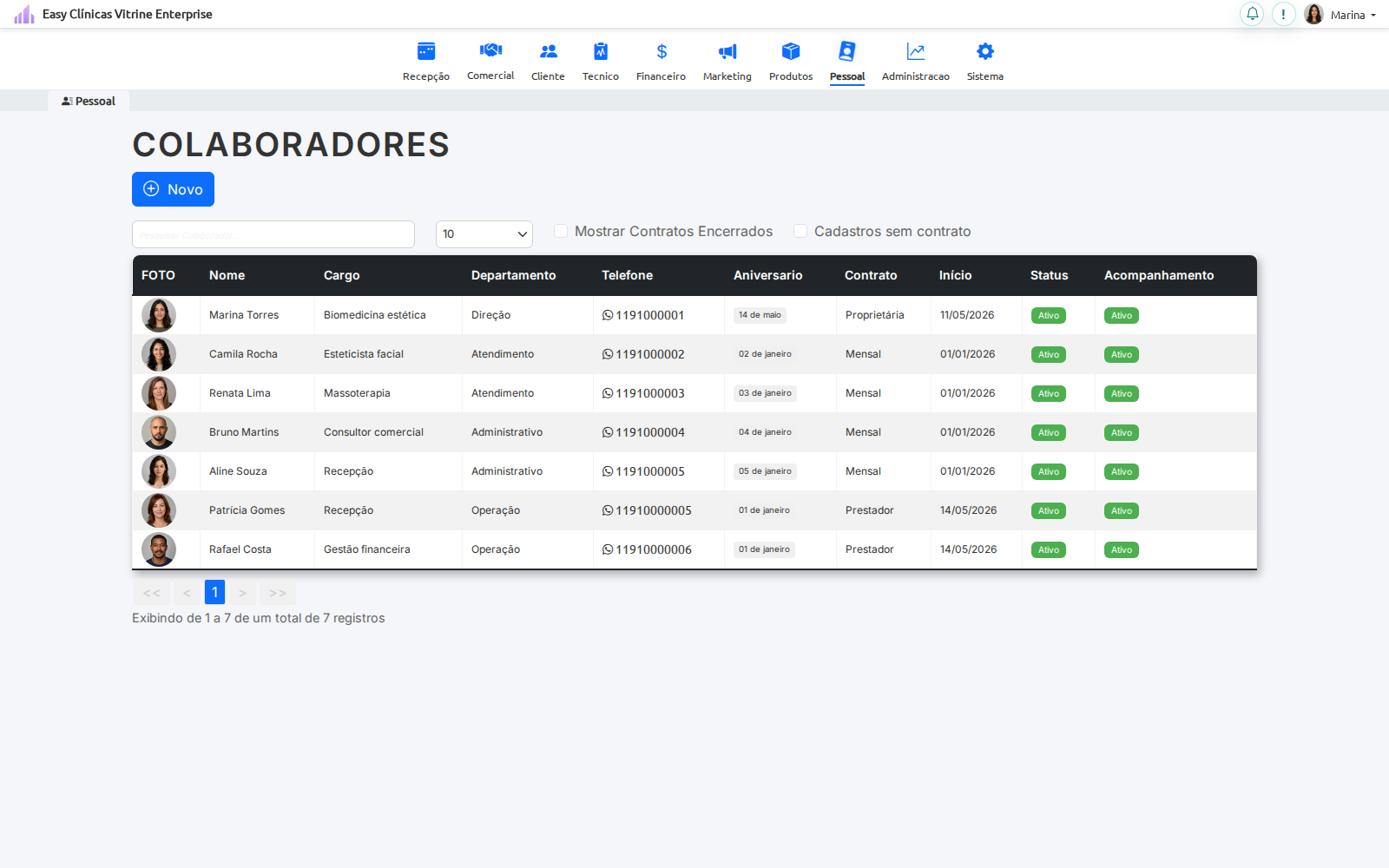
Task: Open the Recepção module icon
Action: pyautogui.click(x=426, y=51)
